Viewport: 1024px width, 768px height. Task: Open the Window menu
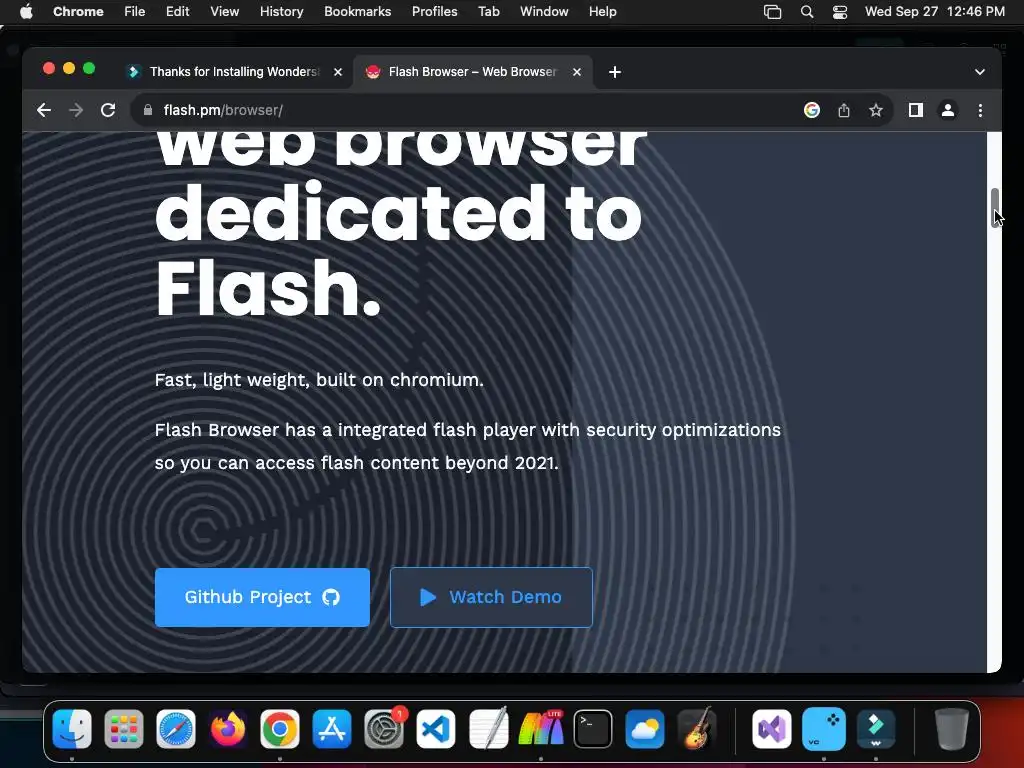544,12
